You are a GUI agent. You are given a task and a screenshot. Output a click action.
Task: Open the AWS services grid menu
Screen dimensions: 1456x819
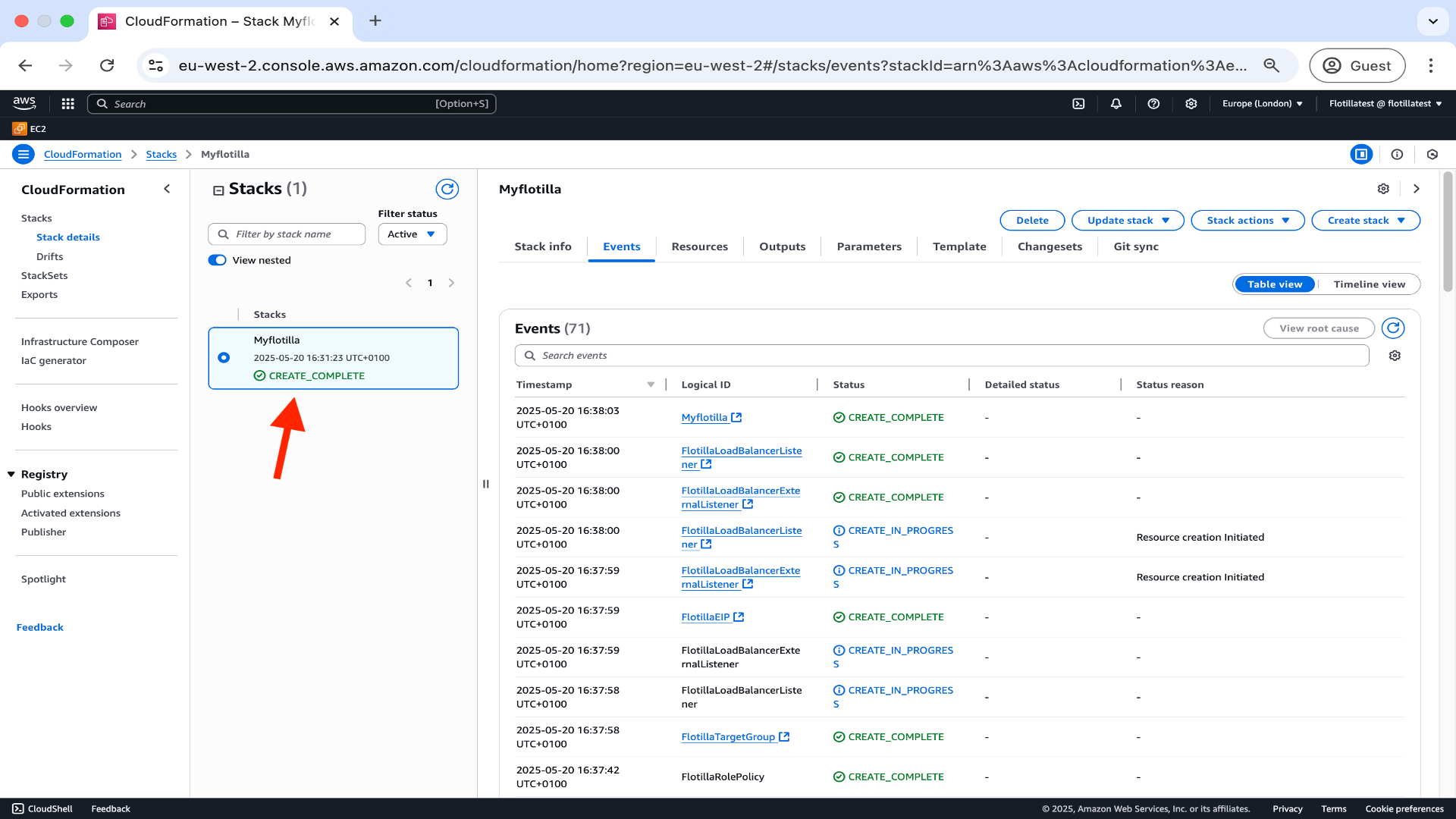67,104
